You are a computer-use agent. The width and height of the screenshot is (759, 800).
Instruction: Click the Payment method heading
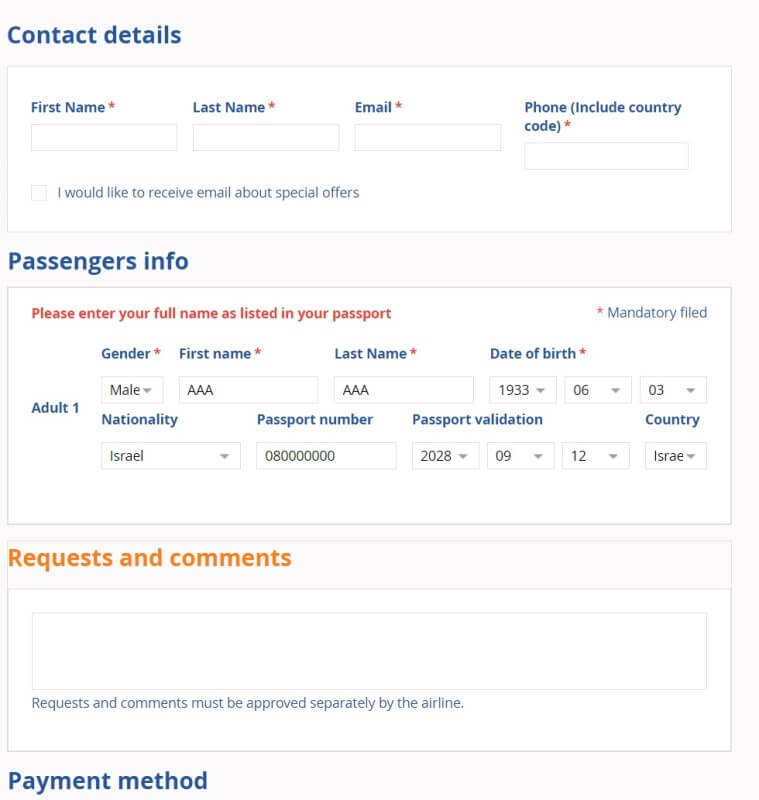coord(108,781)
